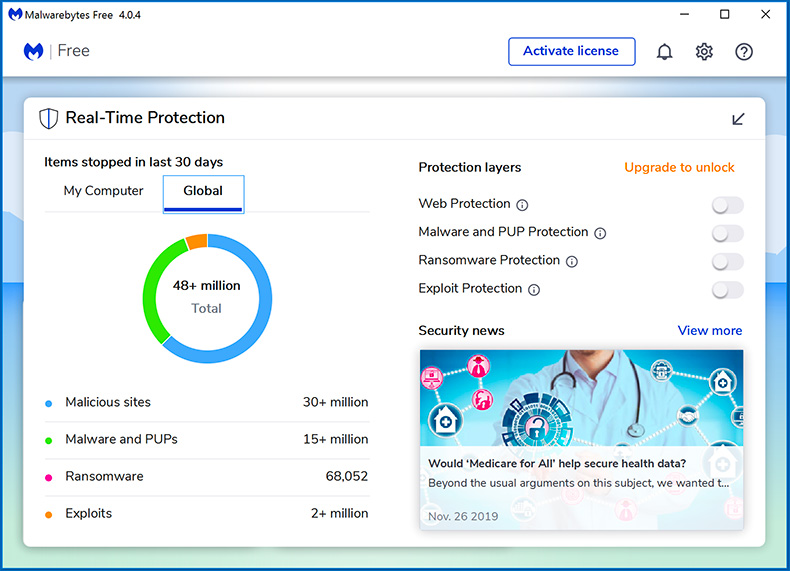This screenshot has height=571, width=790.
Task: Enable the Web Protection toggle
Action: click(727, 205)
